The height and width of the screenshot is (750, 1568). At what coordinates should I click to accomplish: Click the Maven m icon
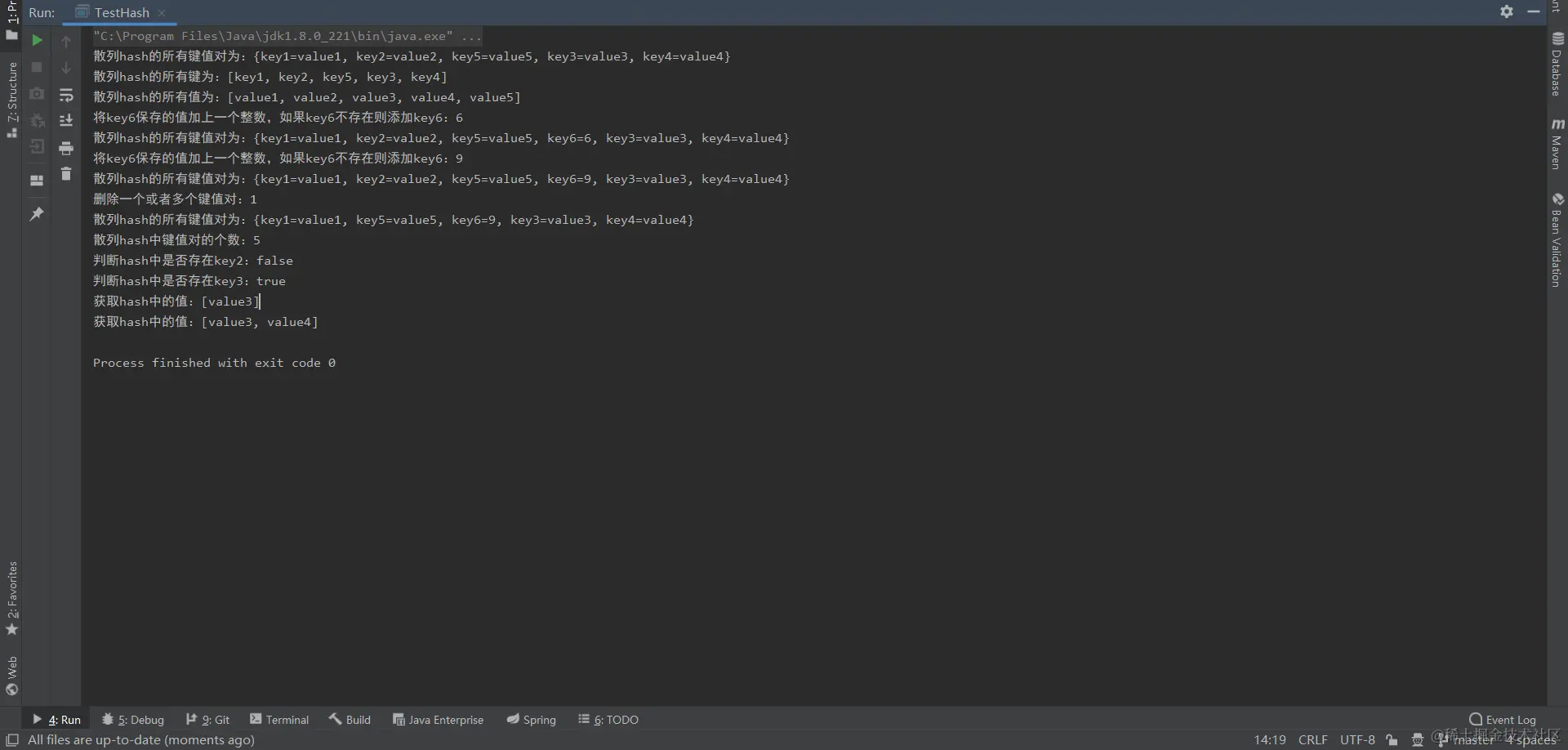pos(1557,124)
